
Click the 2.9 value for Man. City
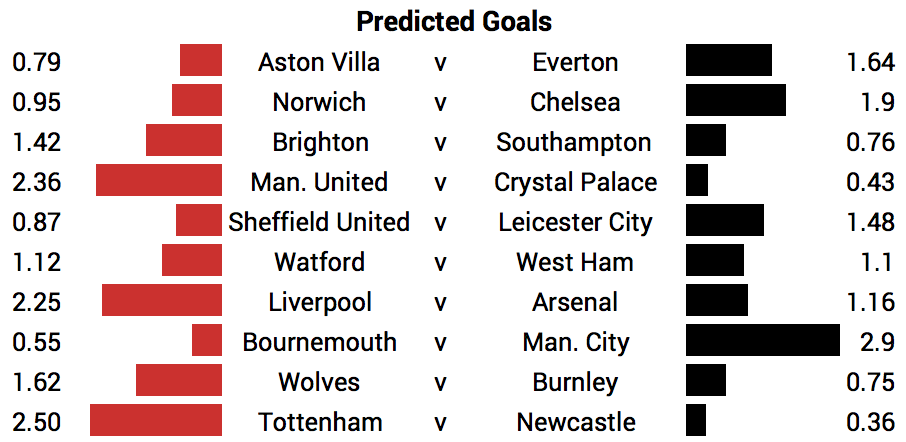tap(877, 343)
